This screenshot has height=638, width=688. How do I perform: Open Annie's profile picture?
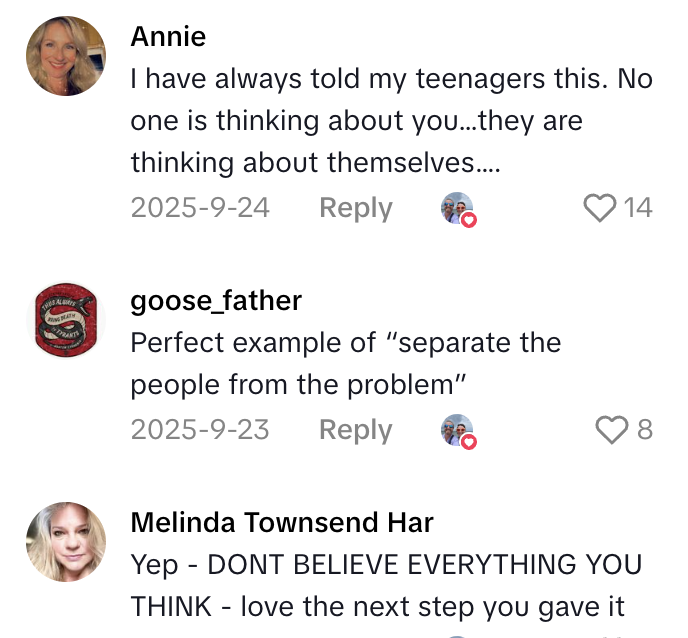click(66, 56)
